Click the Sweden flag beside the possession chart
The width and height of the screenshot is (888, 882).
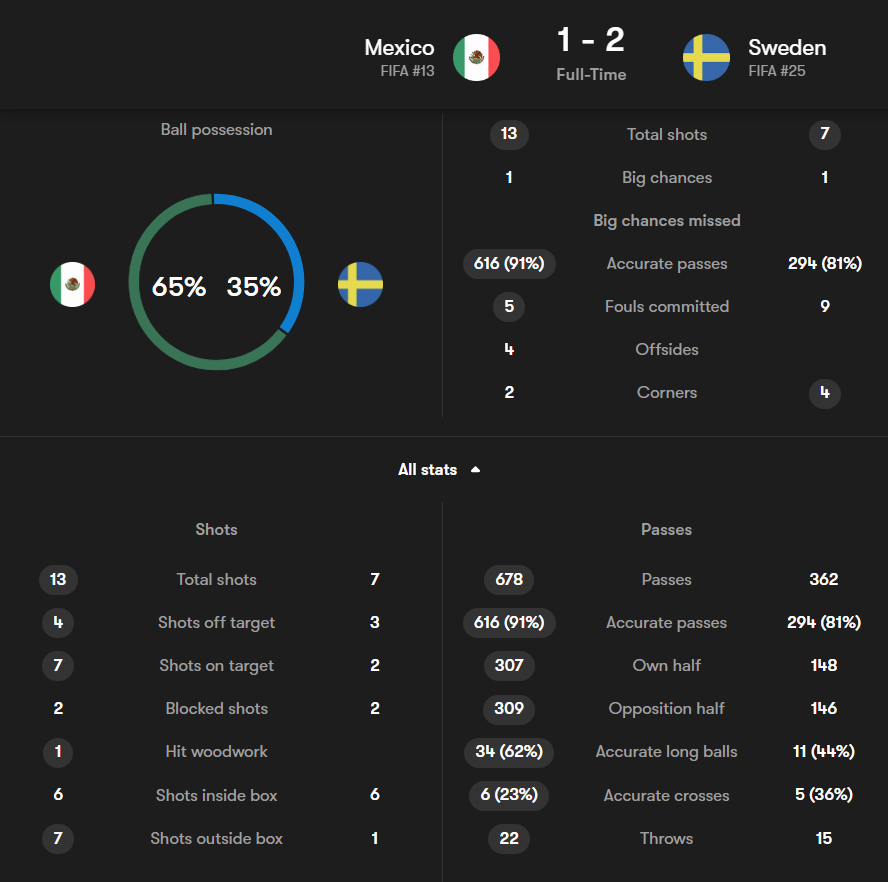(360, 285)
